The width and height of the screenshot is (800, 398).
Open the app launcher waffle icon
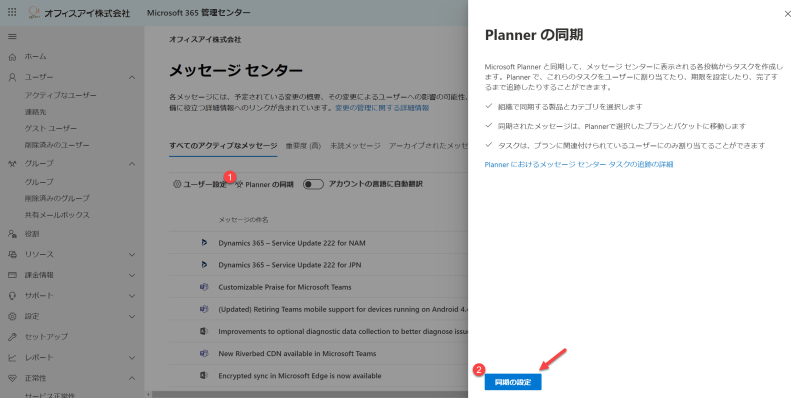click(12, 12)
